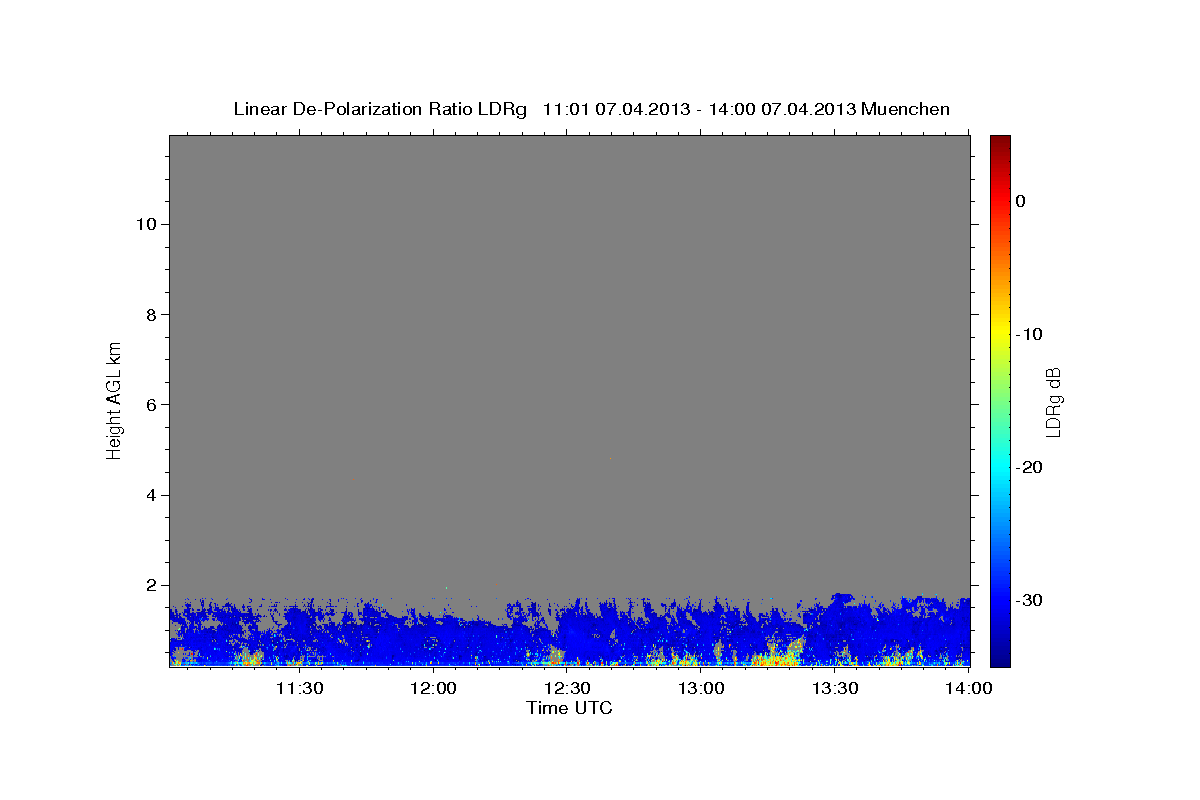This screenshot has width=1200, height=800.
Task: Click the height tick label 6
Action: pos(152,405)
